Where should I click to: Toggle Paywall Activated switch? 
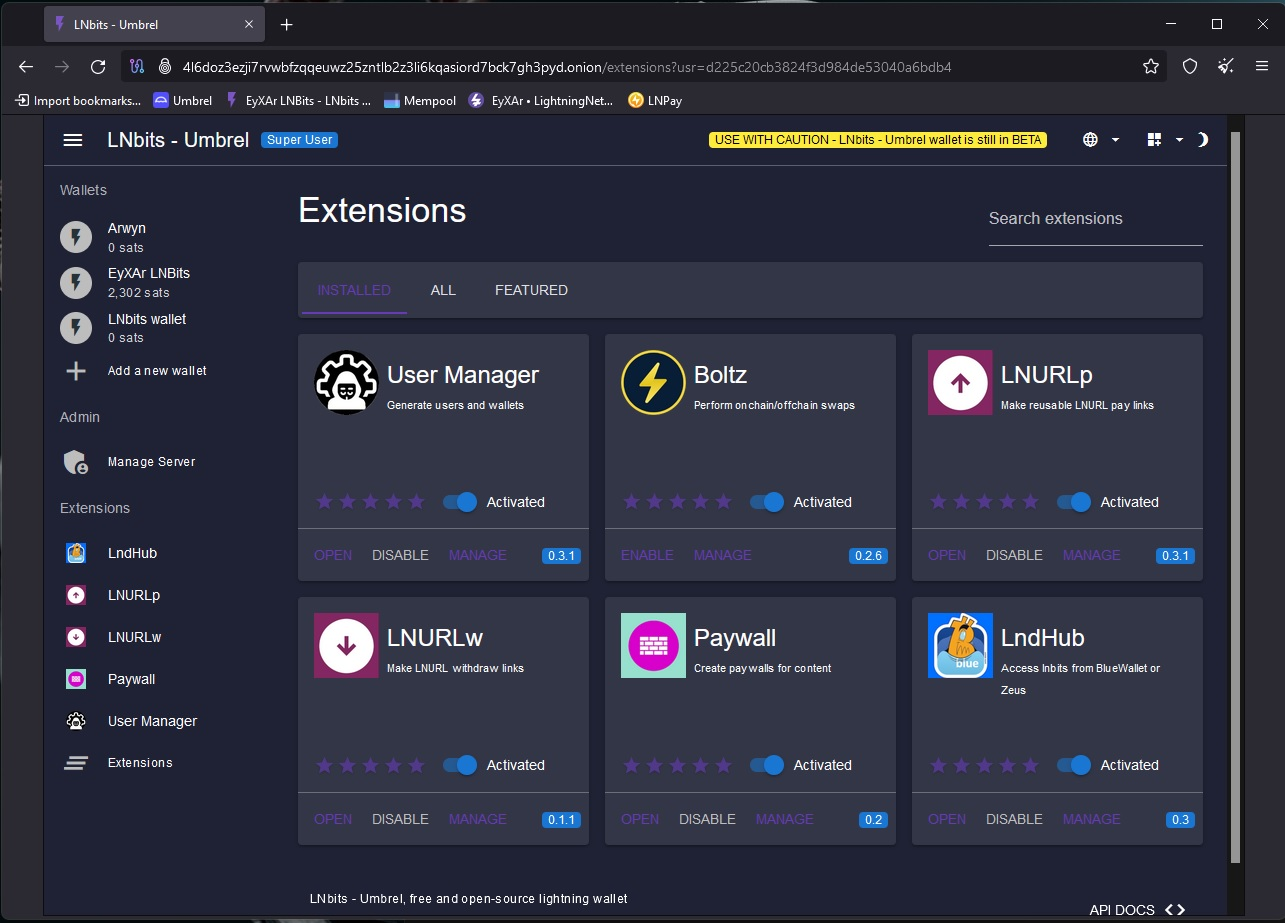767,765
